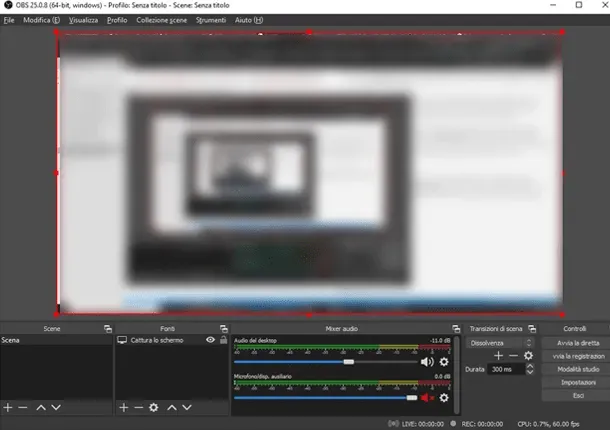Open the Profilo menu

click(x=117, y=20)
